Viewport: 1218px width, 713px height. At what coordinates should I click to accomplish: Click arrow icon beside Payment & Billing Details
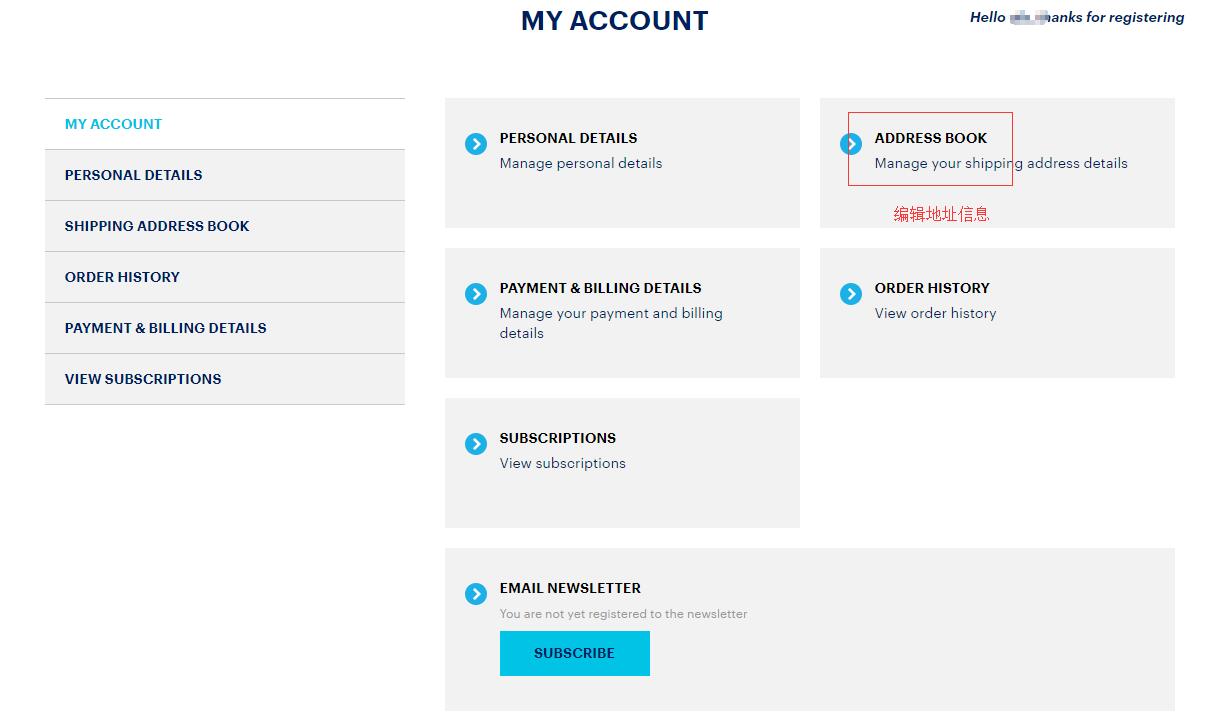[476, 294]
